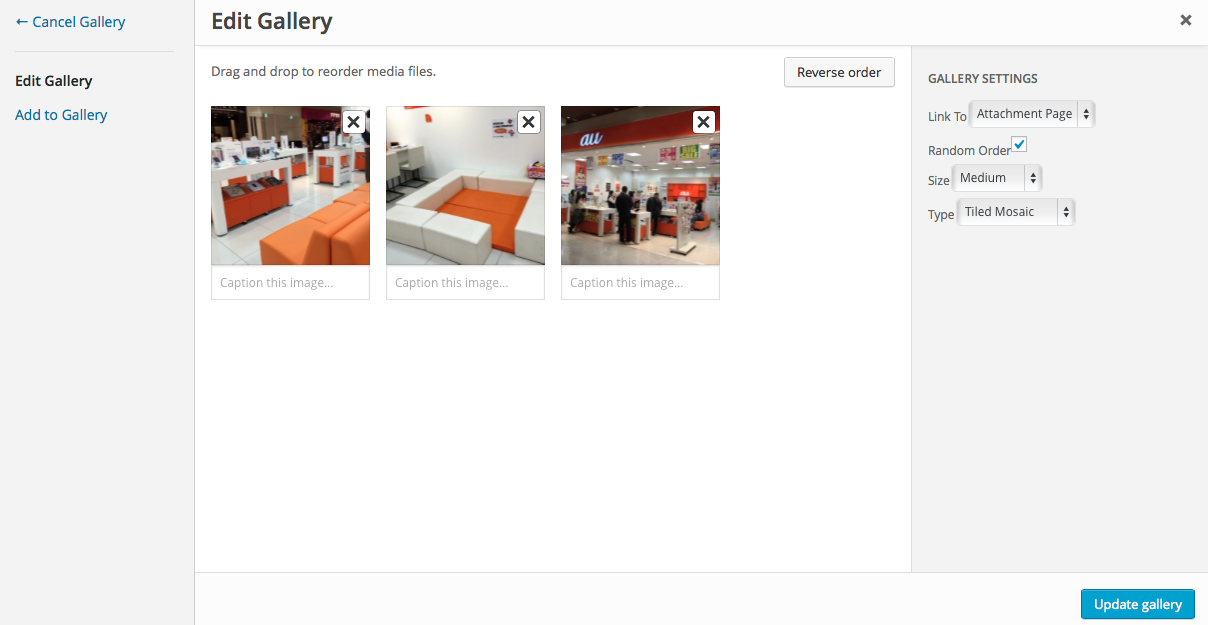Viewport: 1208px width, 625px height.
Task: Remove the first gallery image with its X icon
Action: tap(354, 122)
